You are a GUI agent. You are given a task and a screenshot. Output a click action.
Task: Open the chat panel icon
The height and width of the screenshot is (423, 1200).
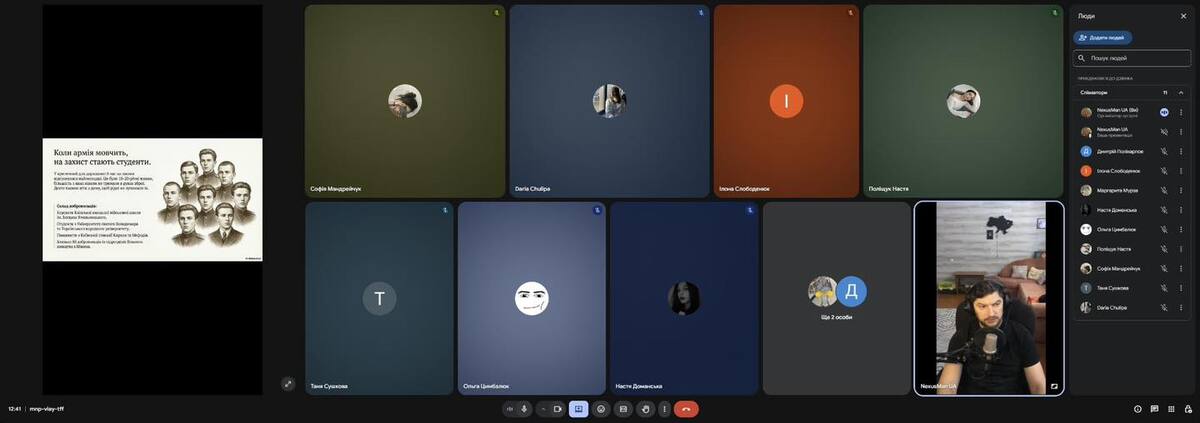1154,409
